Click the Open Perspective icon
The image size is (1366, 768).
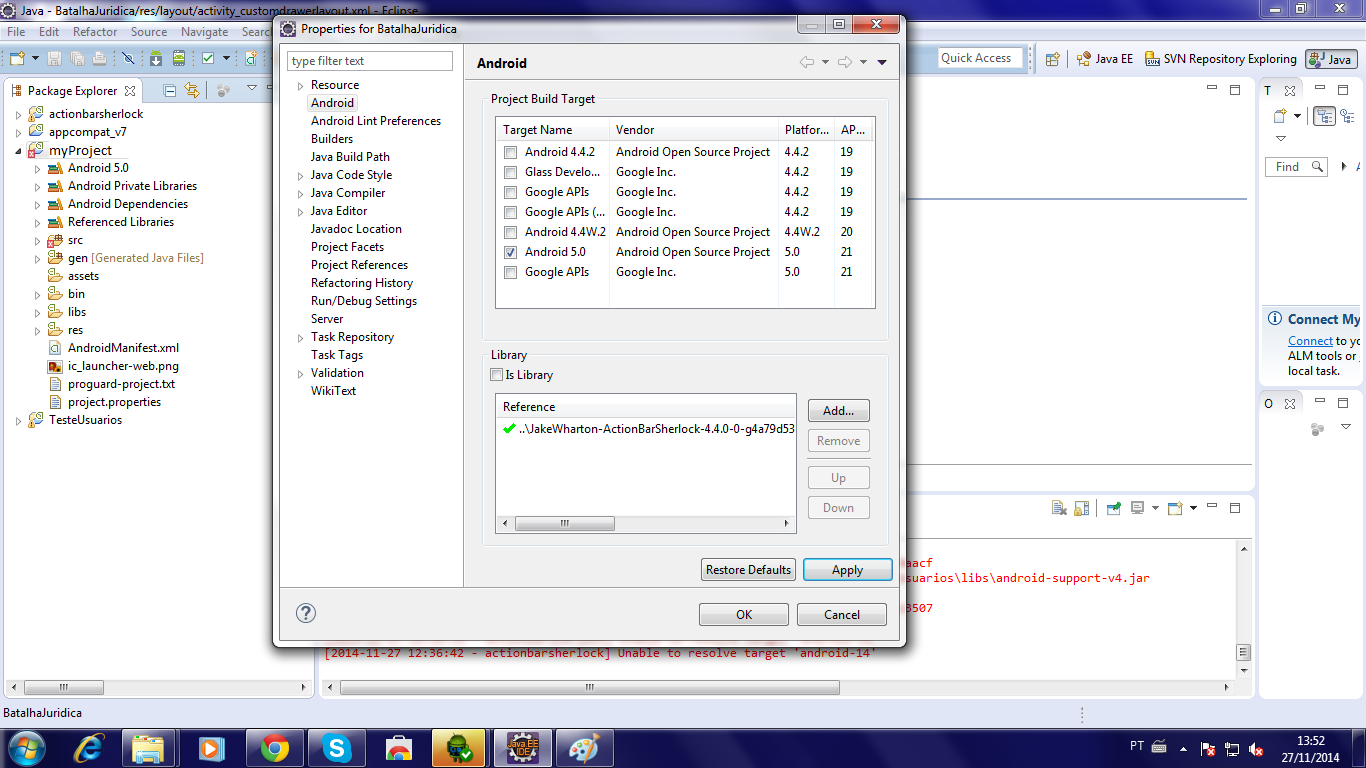point(1052,59)
